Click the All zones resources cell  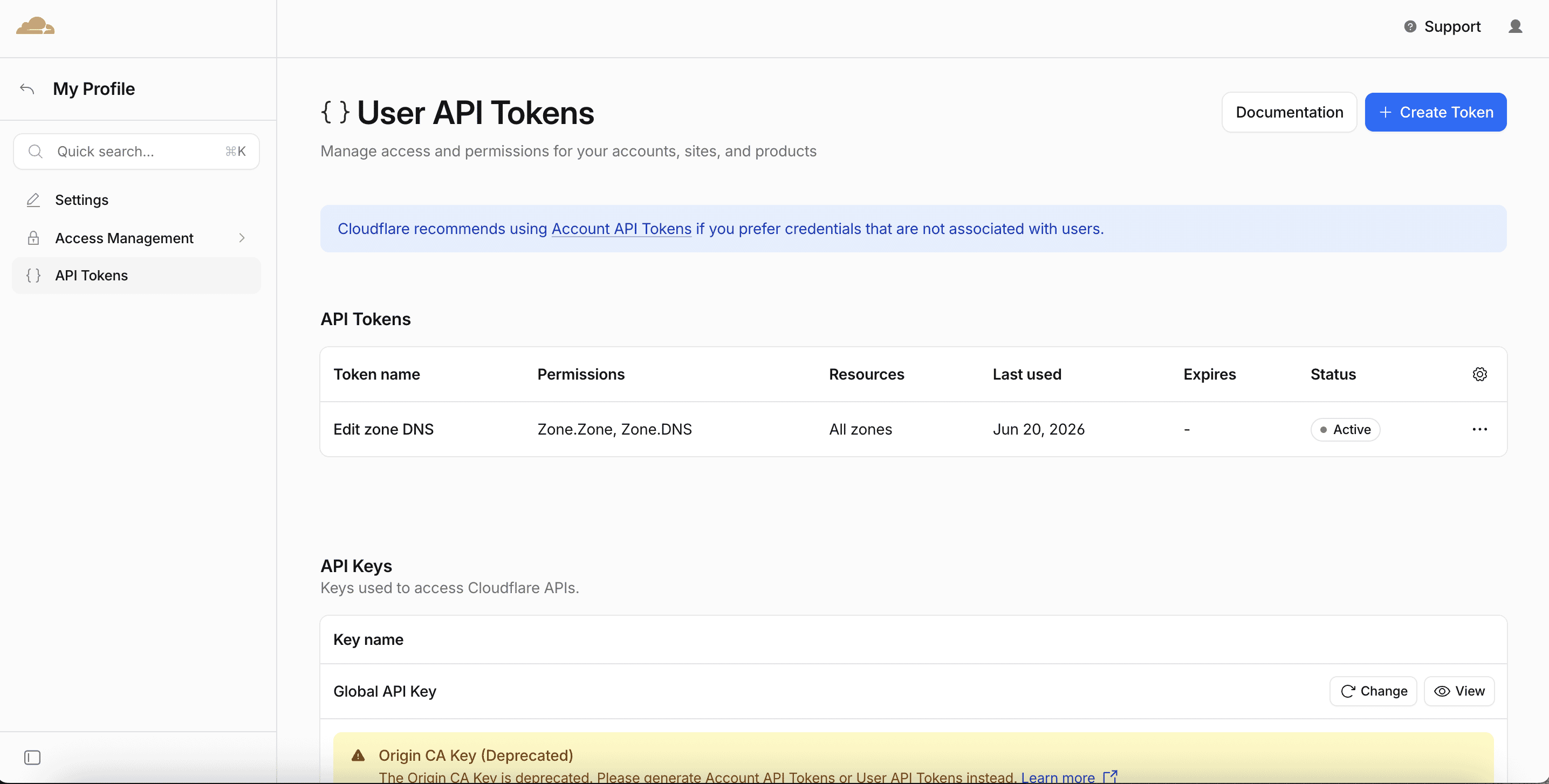[x=860, y=429]
